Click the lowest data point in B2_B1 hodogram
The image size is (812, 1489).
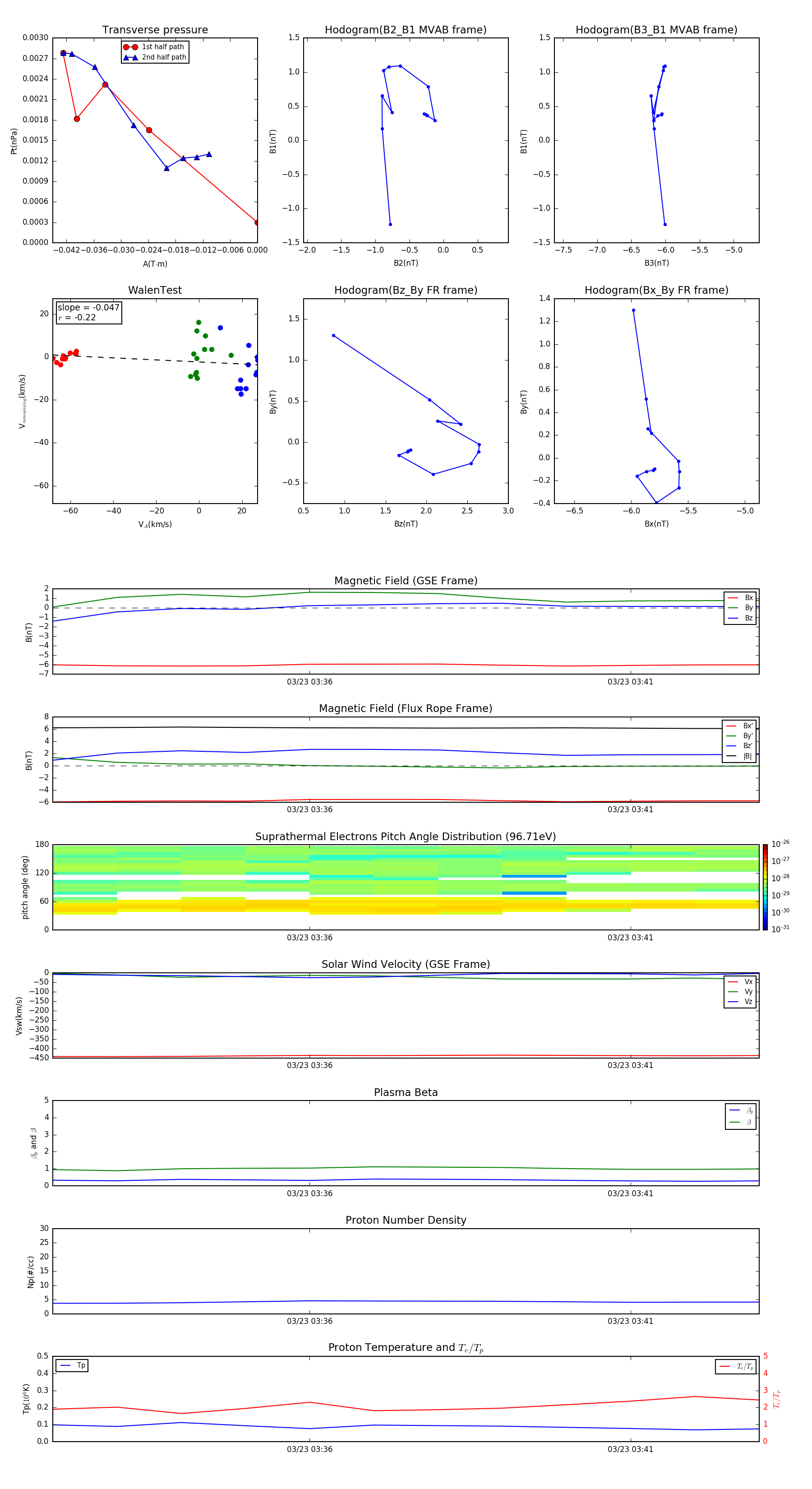tap(390, 224)
